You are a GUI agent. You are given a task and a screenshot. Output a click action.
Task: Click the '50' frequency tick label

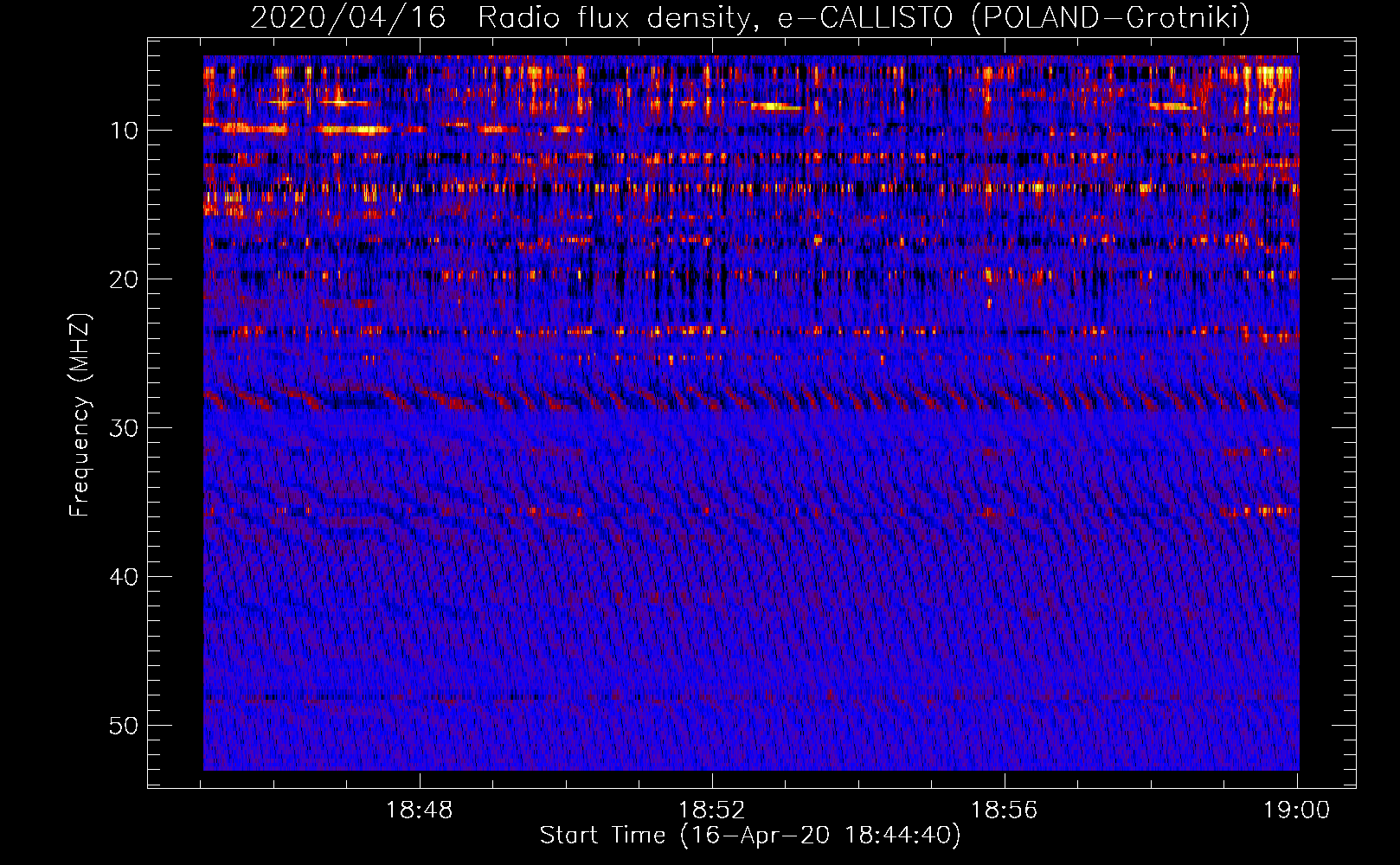(x=124, y=726)
